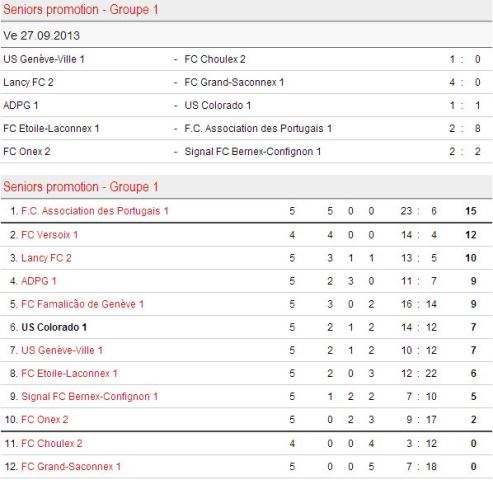Viewport: 493px width, 480px height.
Task: Click the top Seniors promotion - Groupe 1 heading
Action: pyautogui.click(x=81, y=9)
